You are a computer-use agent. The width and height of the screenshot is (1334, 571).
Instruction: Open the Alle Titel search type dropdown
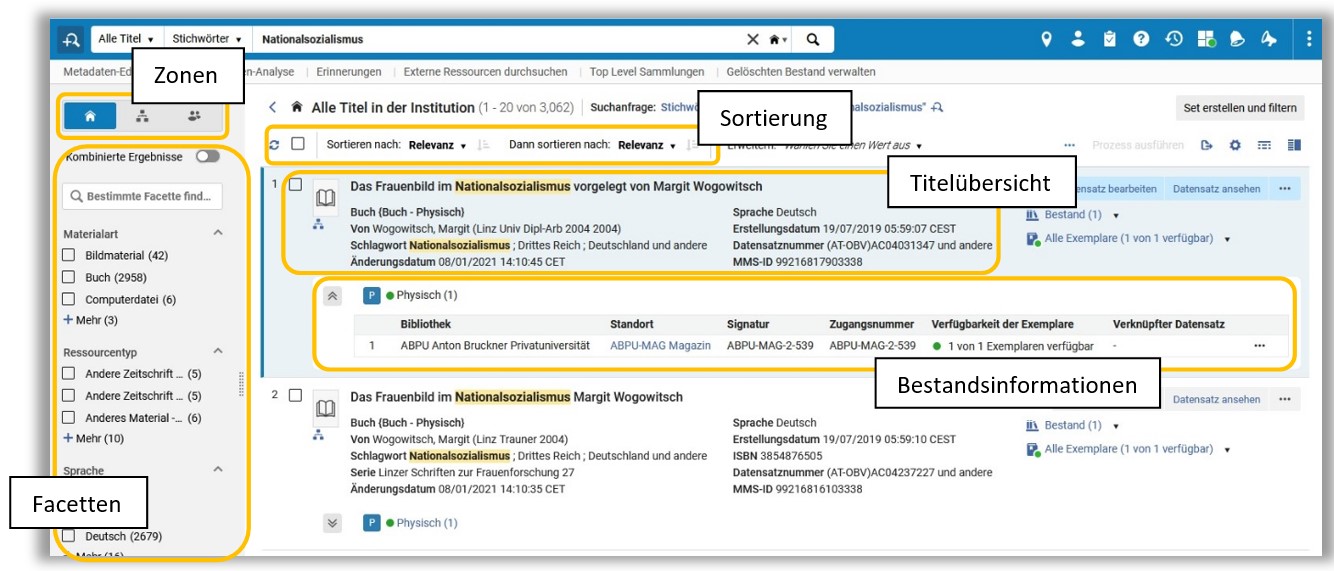[x=125, y=39]
